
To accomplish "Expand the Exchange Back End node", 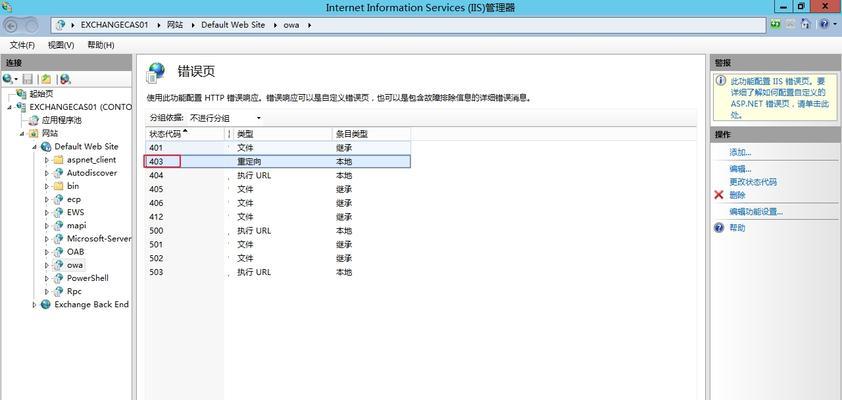I will 35,304.
